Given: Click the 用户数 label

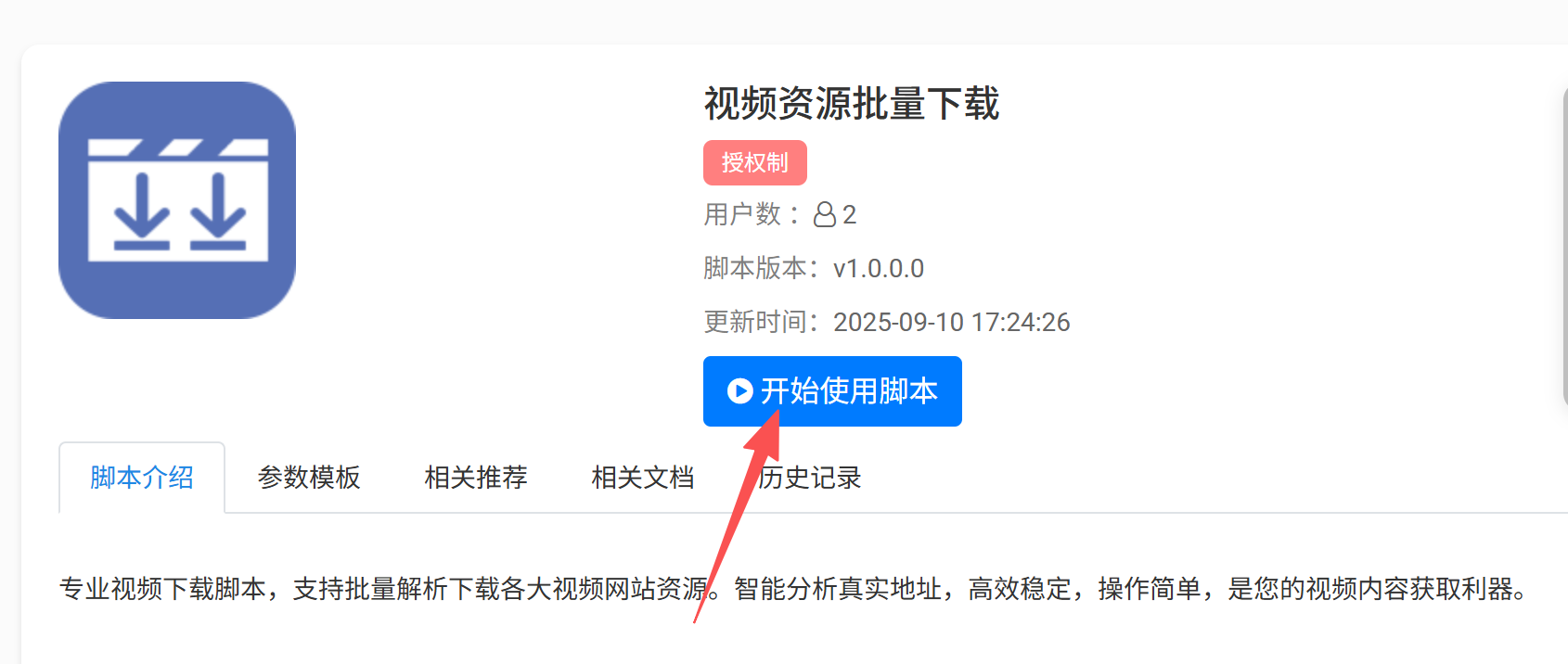Looking at the screenshot, I should click(742, 215).
